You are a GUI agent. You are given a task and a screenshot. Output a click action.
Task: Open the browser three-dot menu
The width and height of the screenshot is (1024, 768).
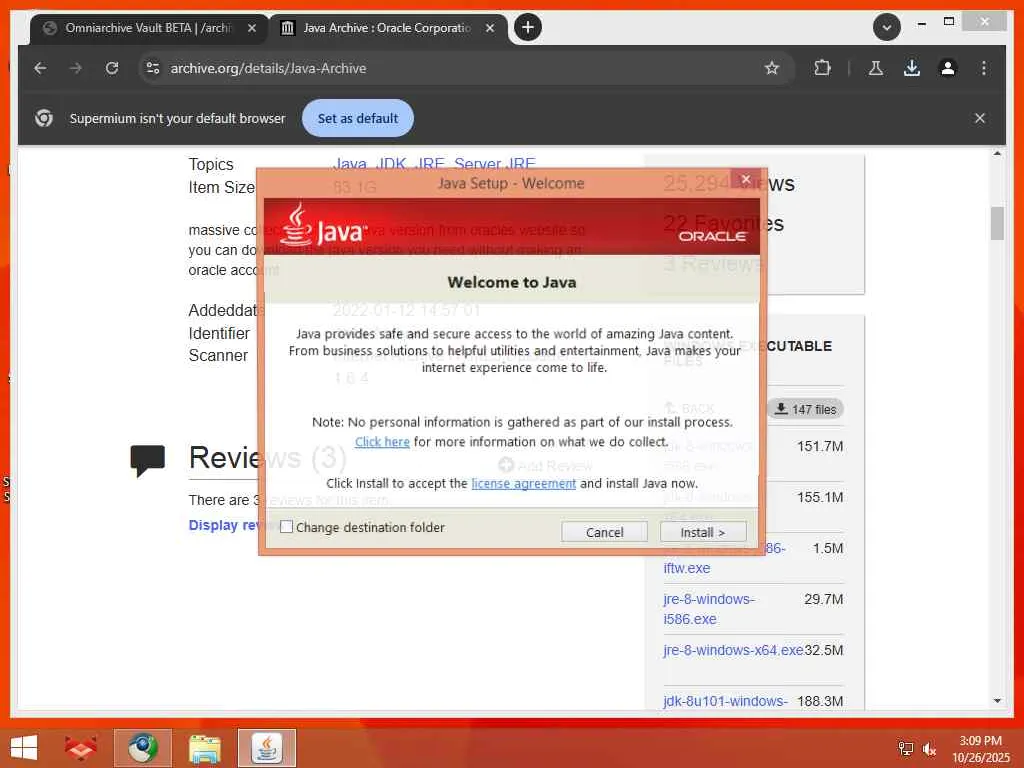984,68
